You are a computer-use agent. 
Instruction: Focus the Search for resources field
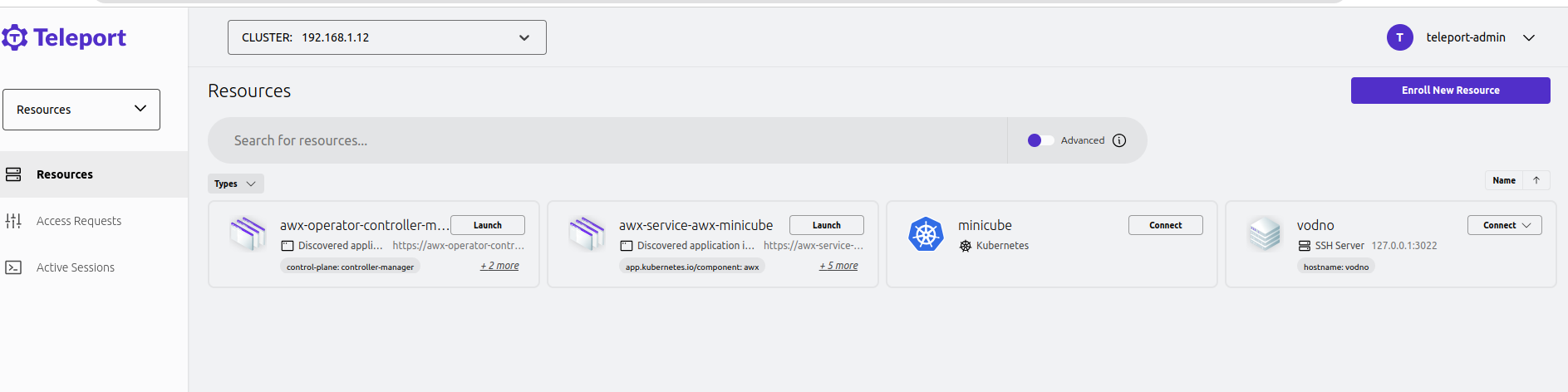pos(607,140)
